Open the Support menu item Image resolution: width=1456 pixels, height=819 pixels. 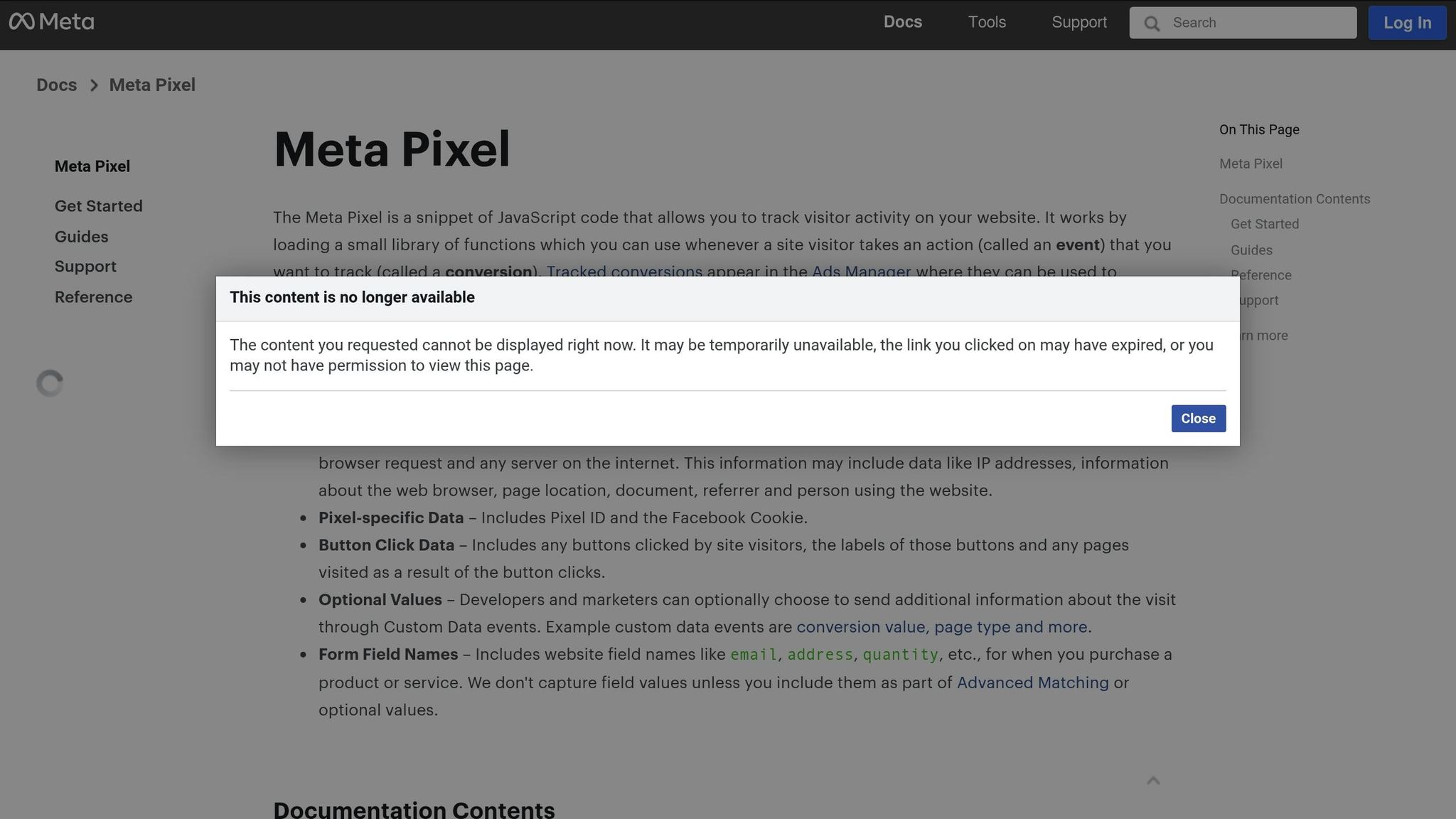1079,22
